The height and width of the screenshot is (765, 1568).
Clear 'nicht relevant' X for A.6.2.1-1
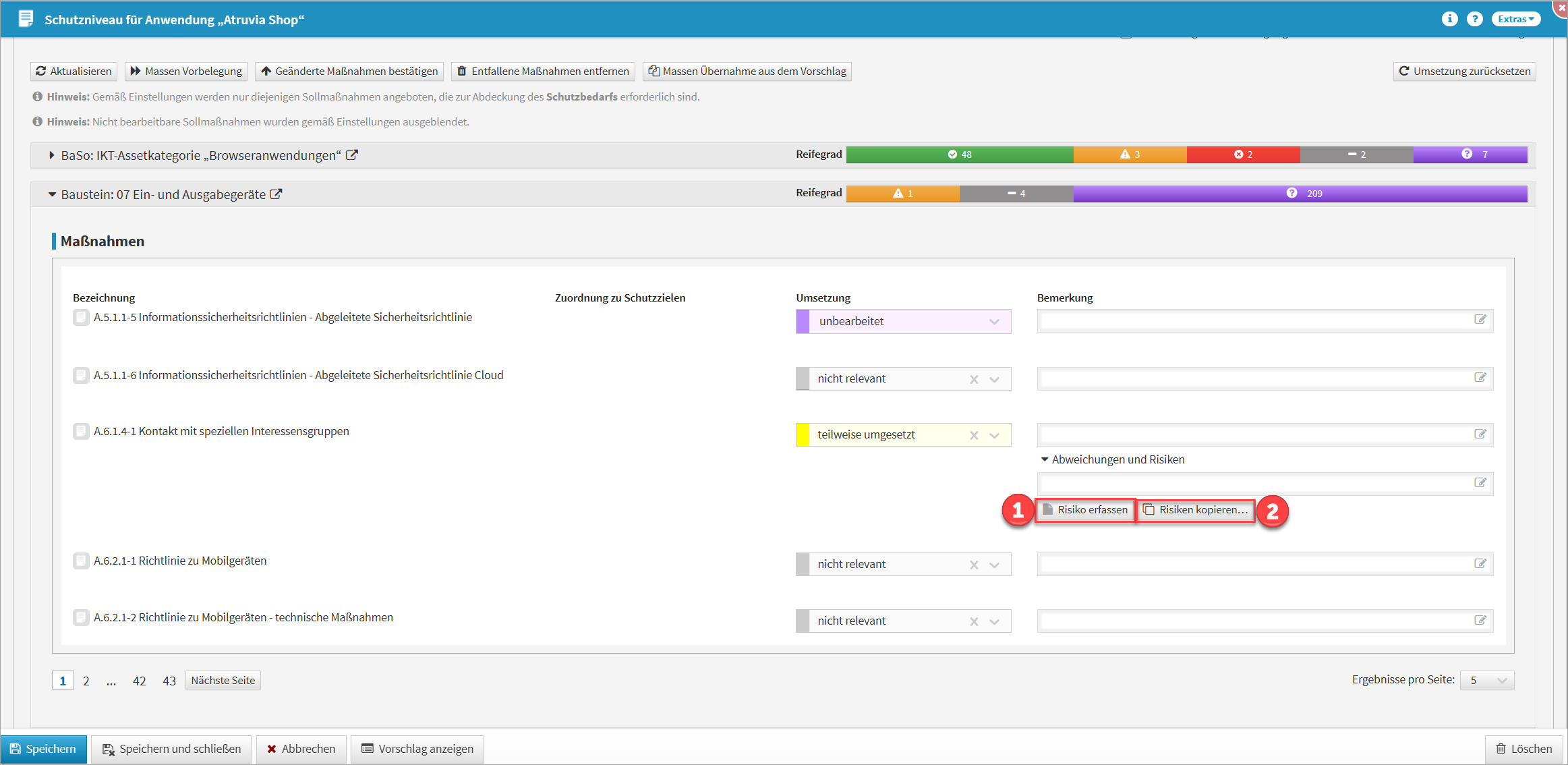[x=974, y=565]
